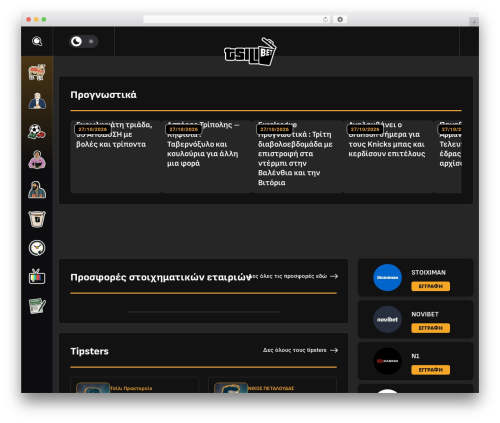Click the TsiliBet logo
500x423 pixels.
(250, 52)
